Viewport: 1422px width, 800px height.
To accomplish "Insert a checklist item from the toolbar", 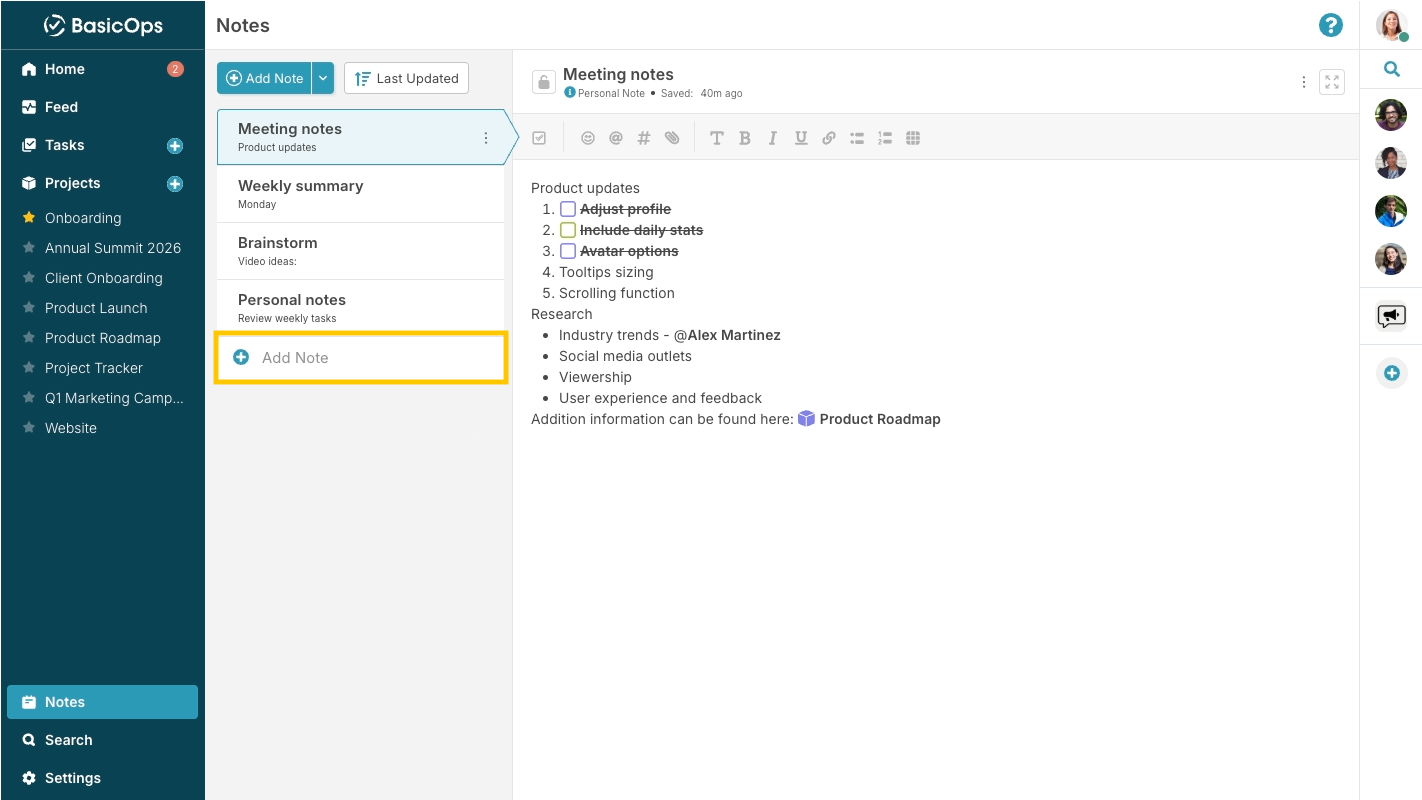I will tap(539, 139).
